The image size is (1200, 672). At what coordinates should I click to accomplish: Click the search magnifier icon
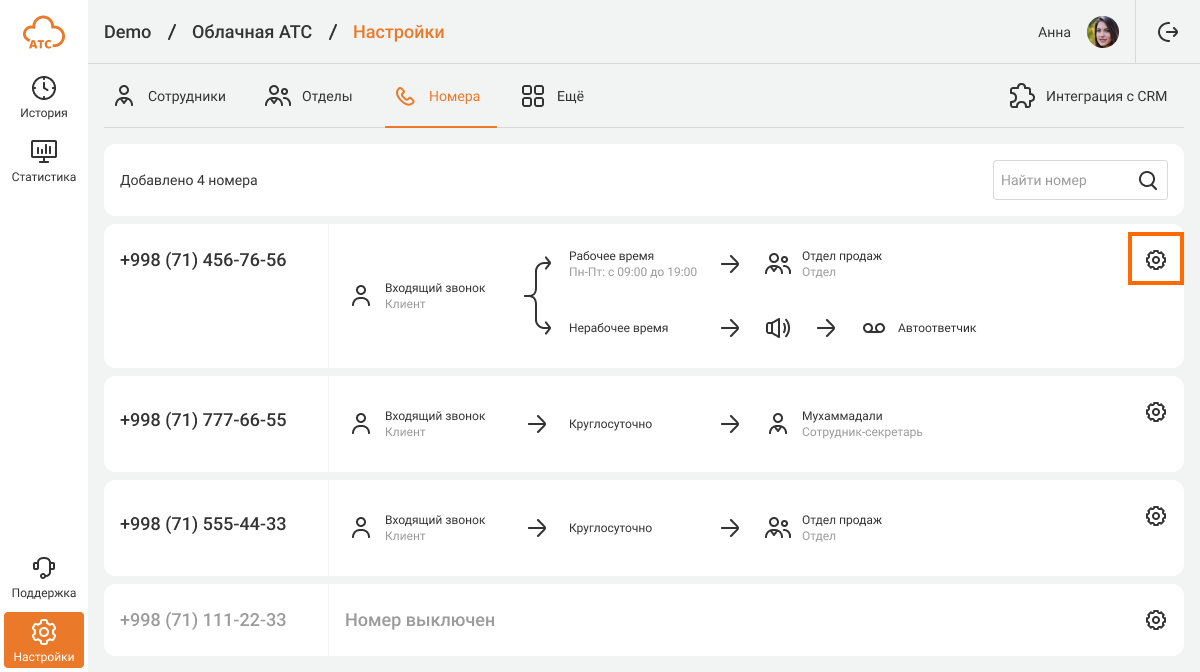tap(1148, 181)
